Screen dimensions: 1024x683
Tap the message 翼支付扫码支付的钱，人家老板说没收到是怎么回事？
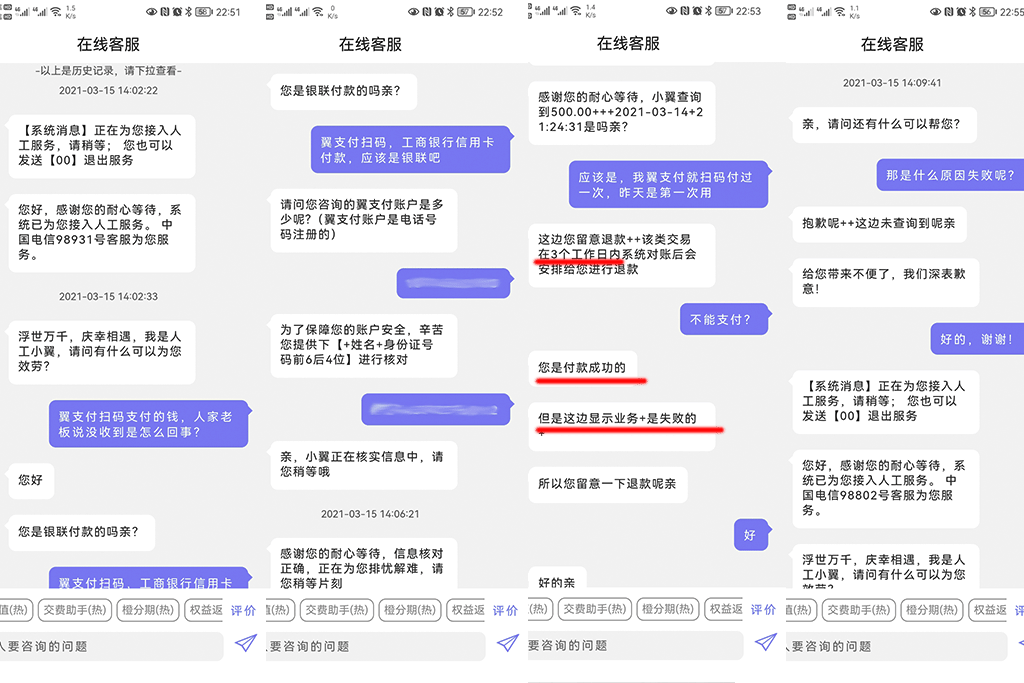coord(149,424)
